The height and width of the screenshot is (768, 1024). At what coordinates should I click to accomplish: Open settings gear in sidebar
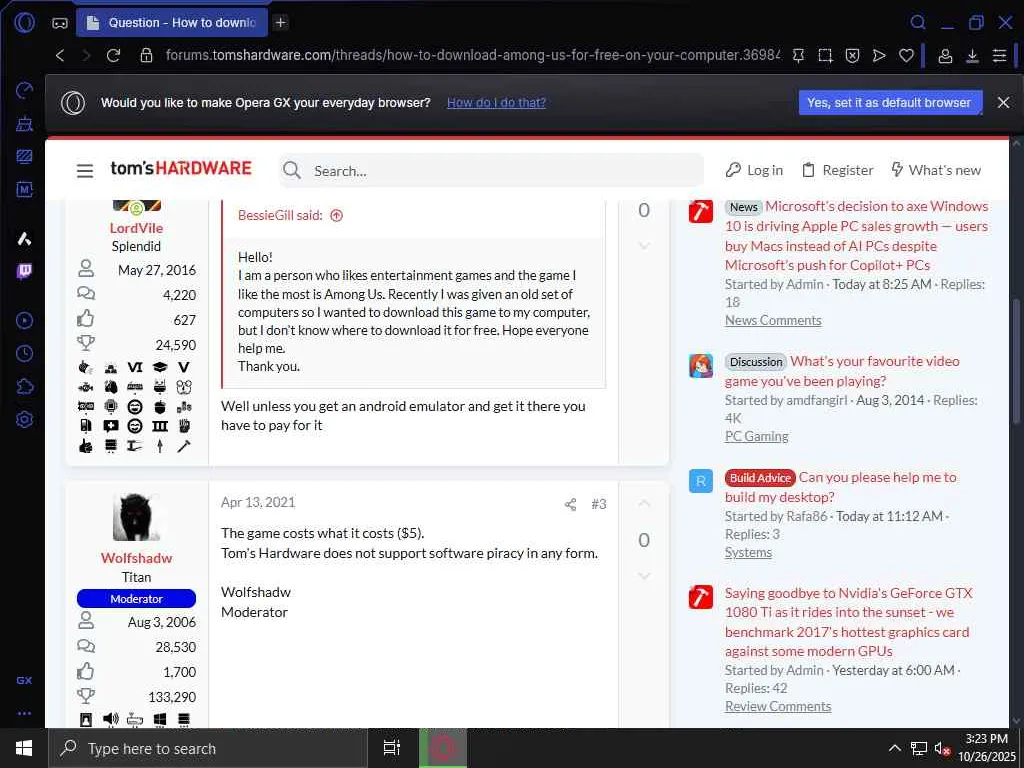(24, 419)
